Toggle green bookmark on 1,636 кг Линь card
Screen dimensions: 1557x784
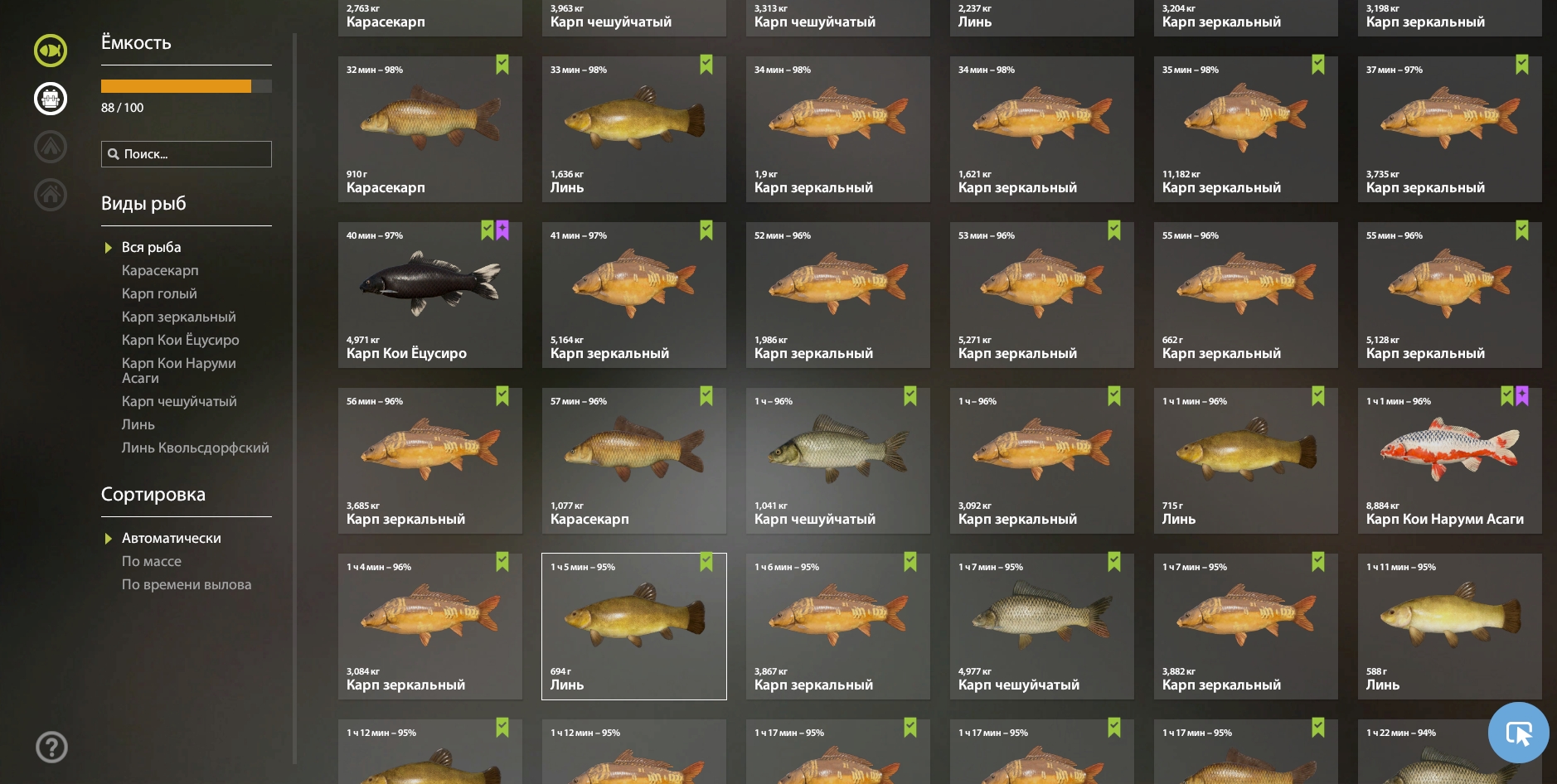(x=706, y=65)
